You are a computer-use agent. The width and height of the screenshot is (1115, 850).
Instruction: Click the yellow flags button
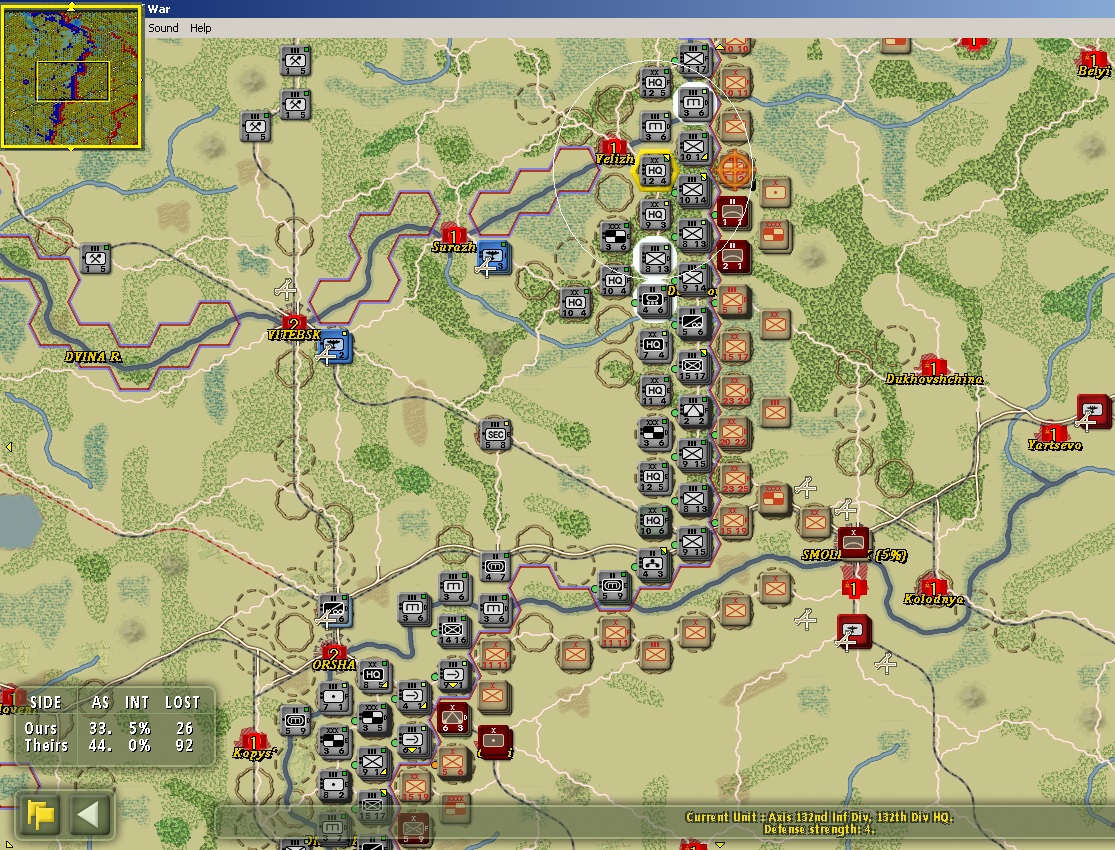(x=41, y=814)
